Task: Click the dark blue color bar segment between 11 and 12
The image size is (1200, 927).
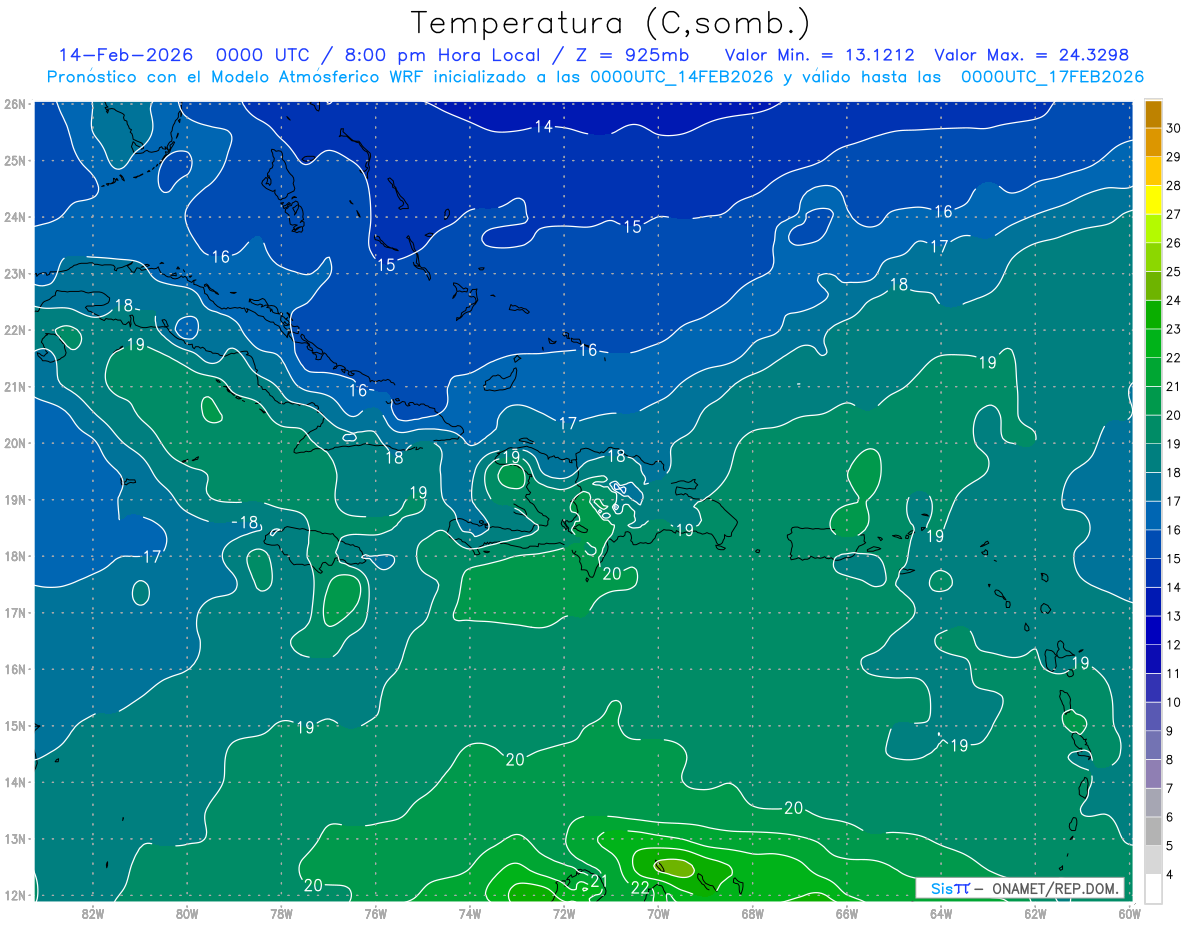Action: pos(1153,660)
